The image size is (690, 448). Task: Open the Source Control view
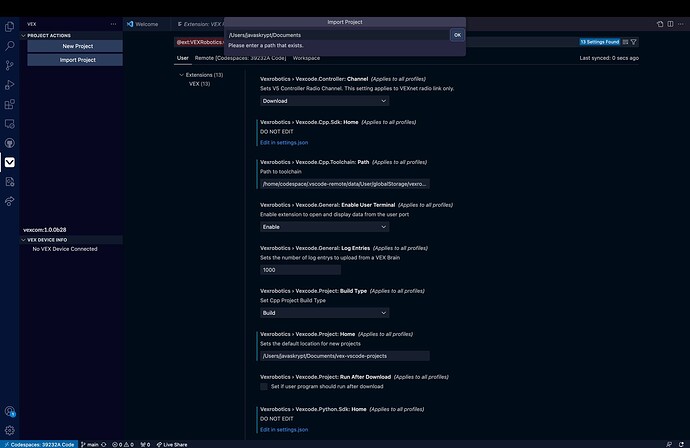(x=9, y=66)
